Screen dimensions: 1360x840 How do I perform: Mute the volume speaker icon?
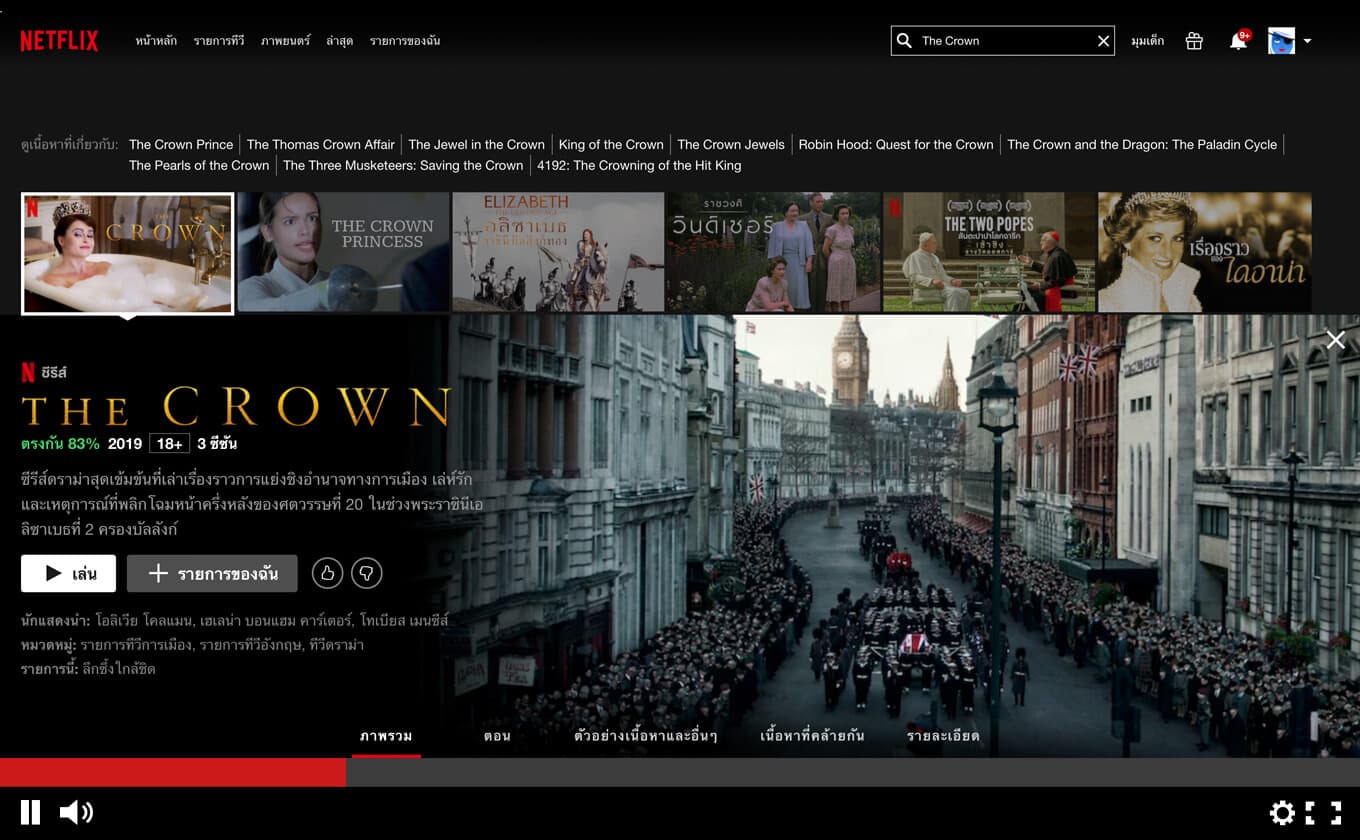click(x=76, y=812)
